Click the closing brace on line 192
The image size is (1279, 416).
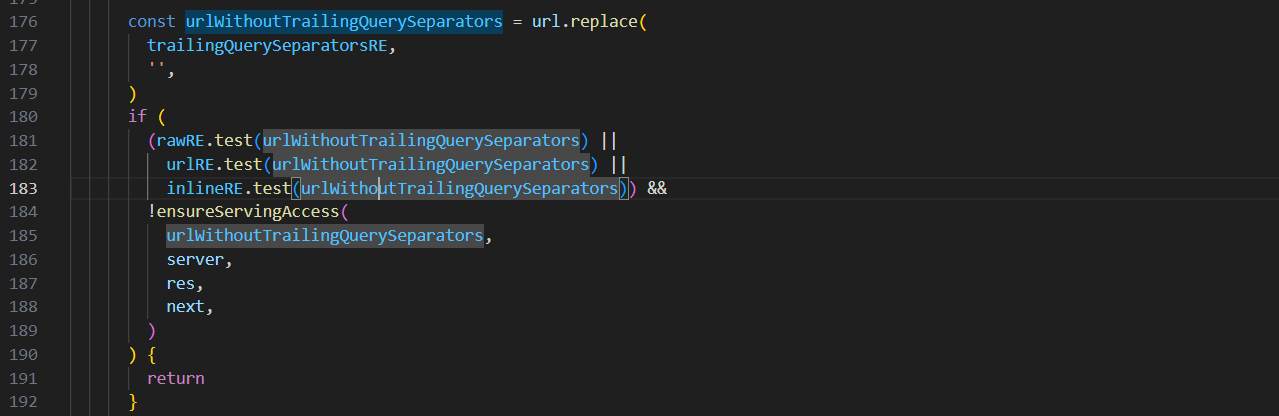[133, 402]
